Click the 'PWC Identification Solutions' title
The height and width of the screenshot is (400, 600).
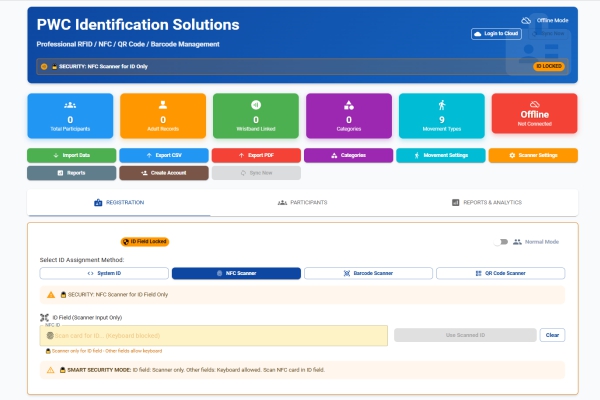138,25
